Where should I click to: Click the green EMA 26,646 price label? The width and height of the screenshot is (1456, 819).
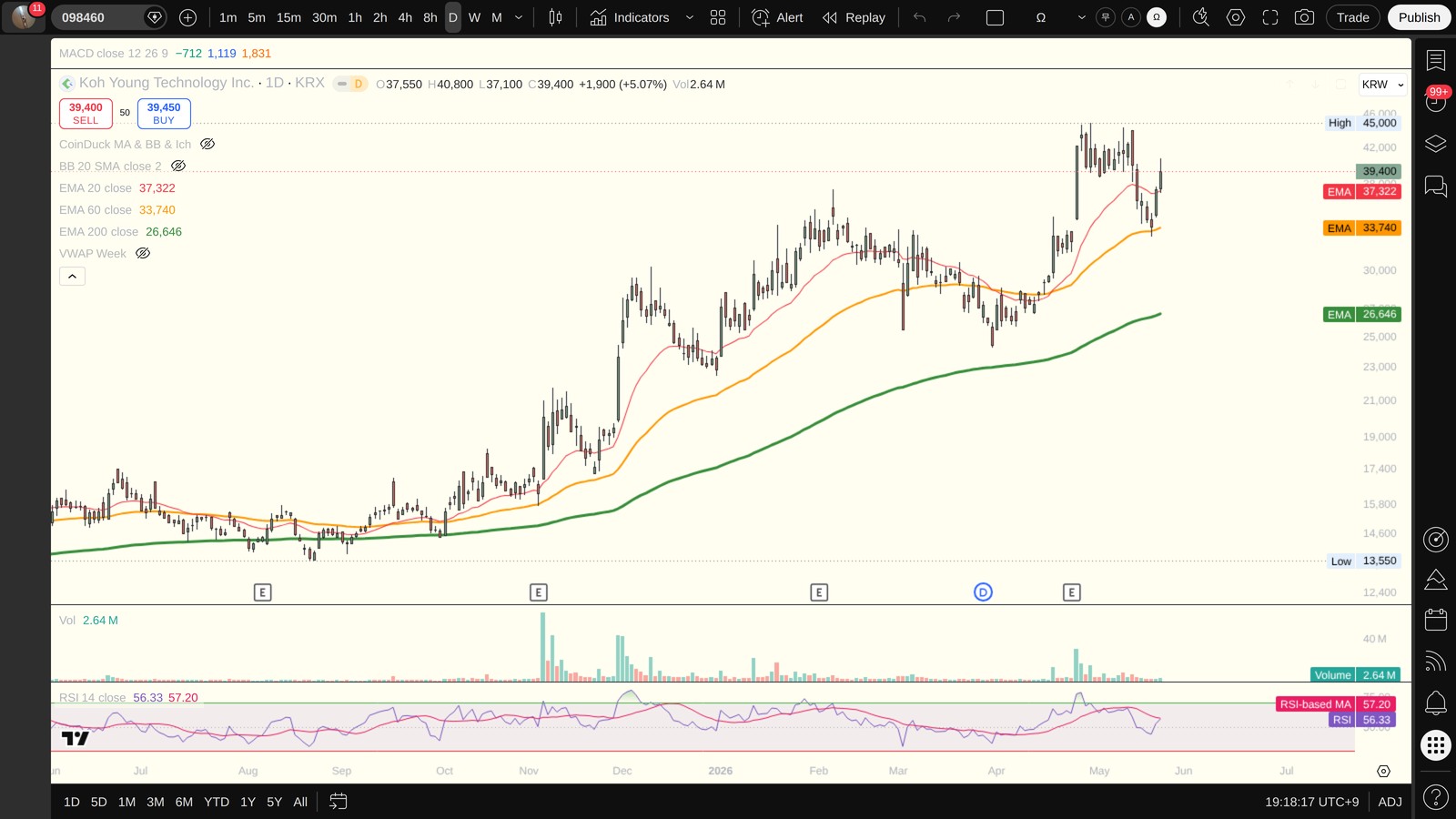[1362, 314]
